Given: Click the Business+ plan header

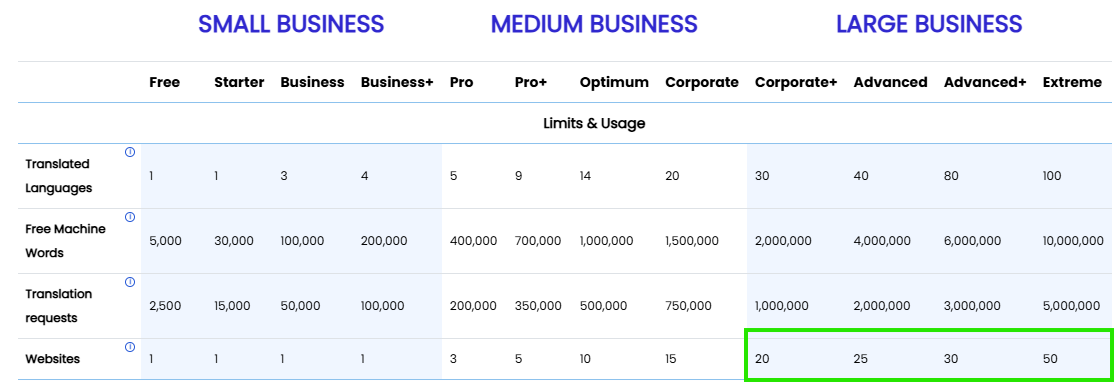Looking at the screenshot, I should pos(397,82).
